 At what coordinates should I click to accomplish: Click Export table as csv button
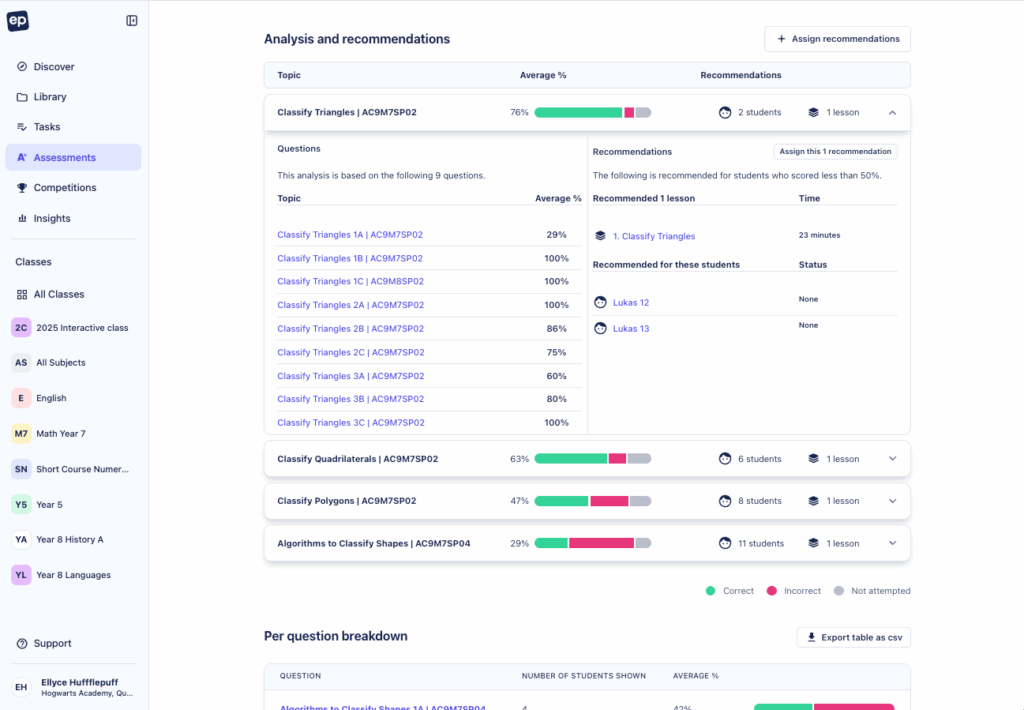tap(853, 637)
